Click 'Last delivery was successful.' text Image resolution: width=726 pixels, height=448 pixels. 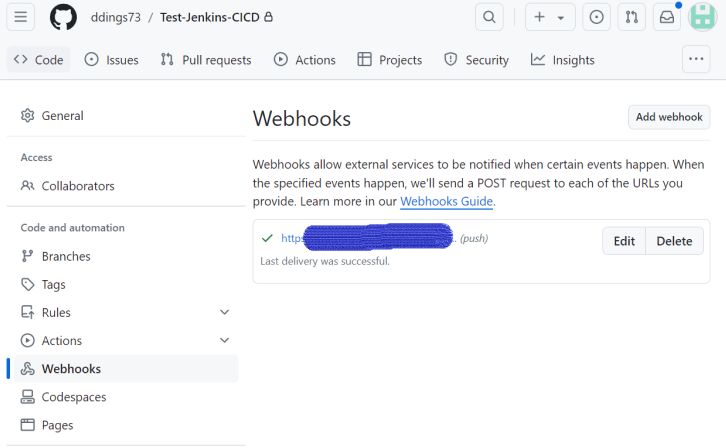[325, 261]
